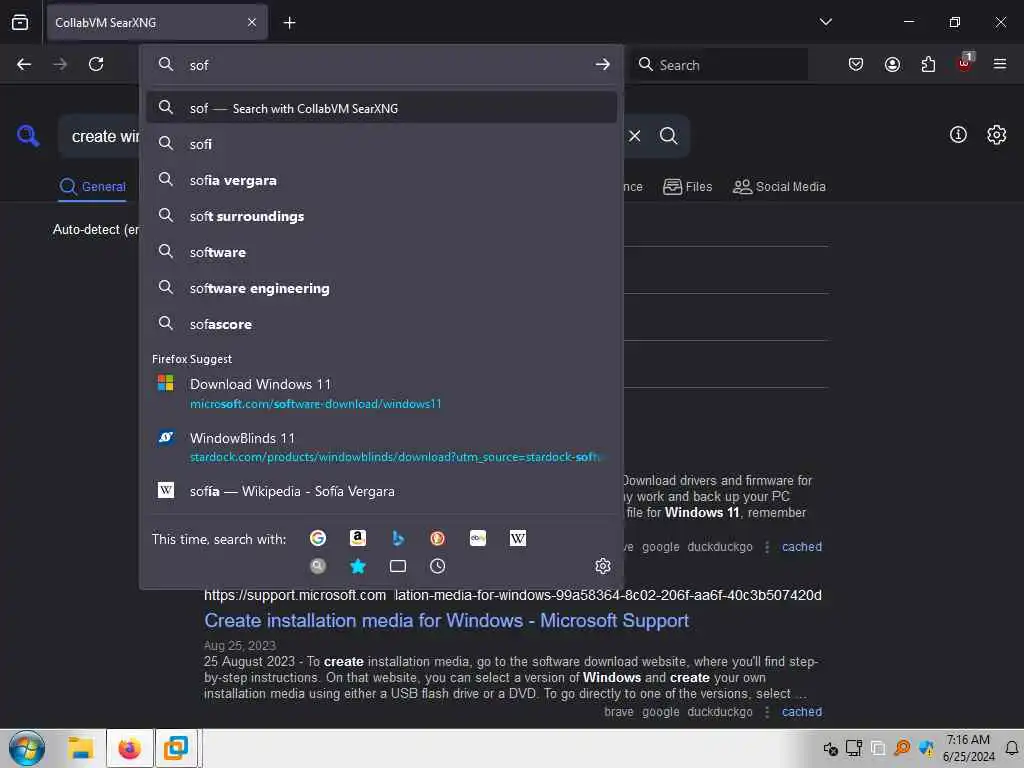Search this time with DuckDuckGo icon
Viewport: 1024px width, 768px height.
[438, 538]
